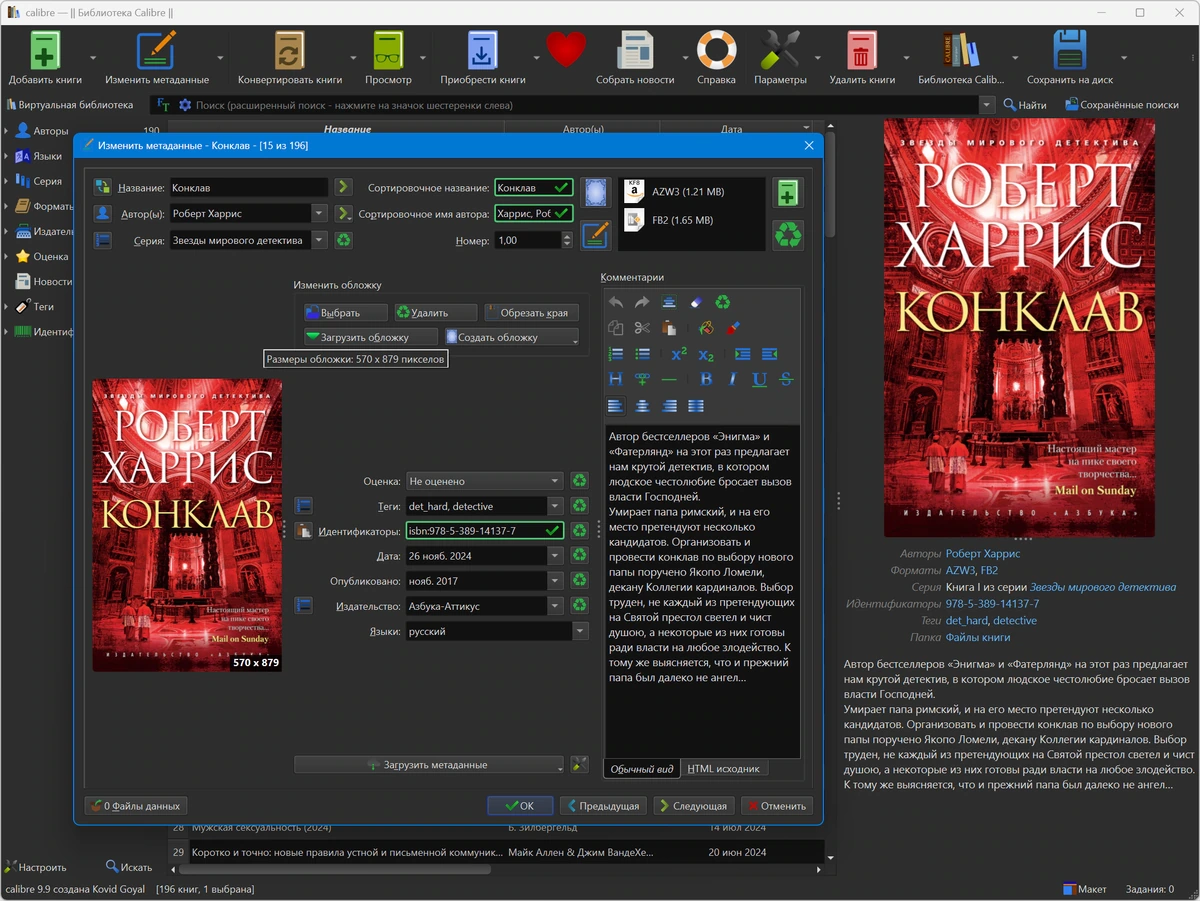Click the heading style H icon
1200x901 pixels.
tap(616, 379)
